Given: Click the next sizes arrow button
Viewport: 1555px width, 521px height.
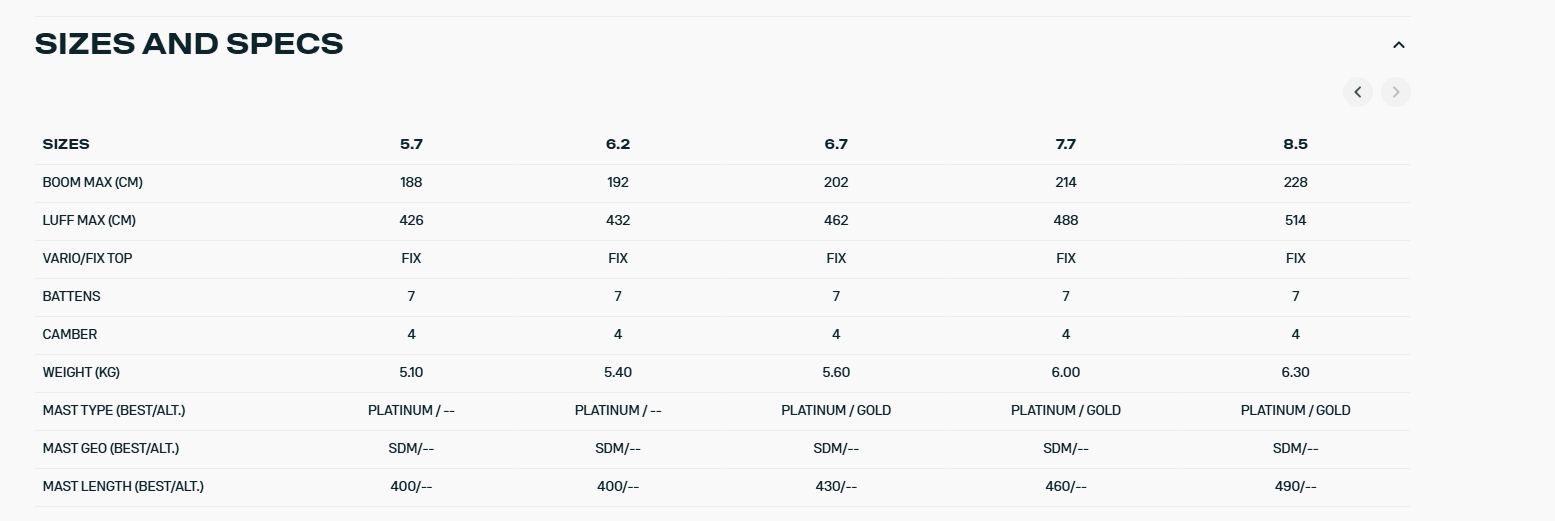Looking at the screenshot, I should click(1395, 92).
